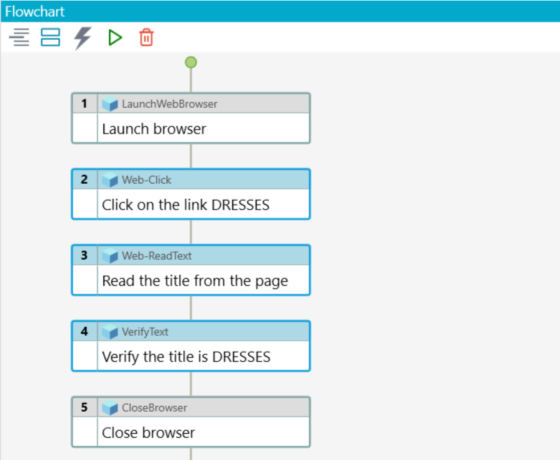
Task: Click the Web-Click step cube icon
Action: click(110, 180)
